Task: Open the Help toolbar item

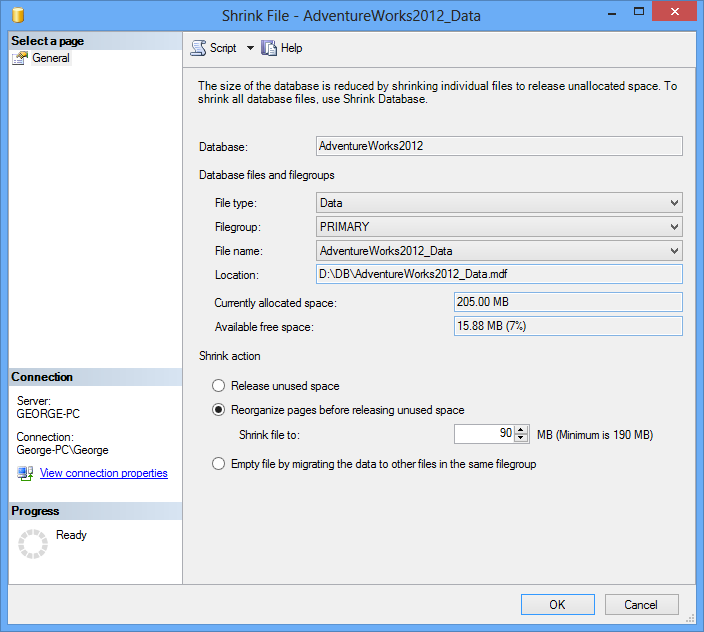Action: tap(282, 48)
